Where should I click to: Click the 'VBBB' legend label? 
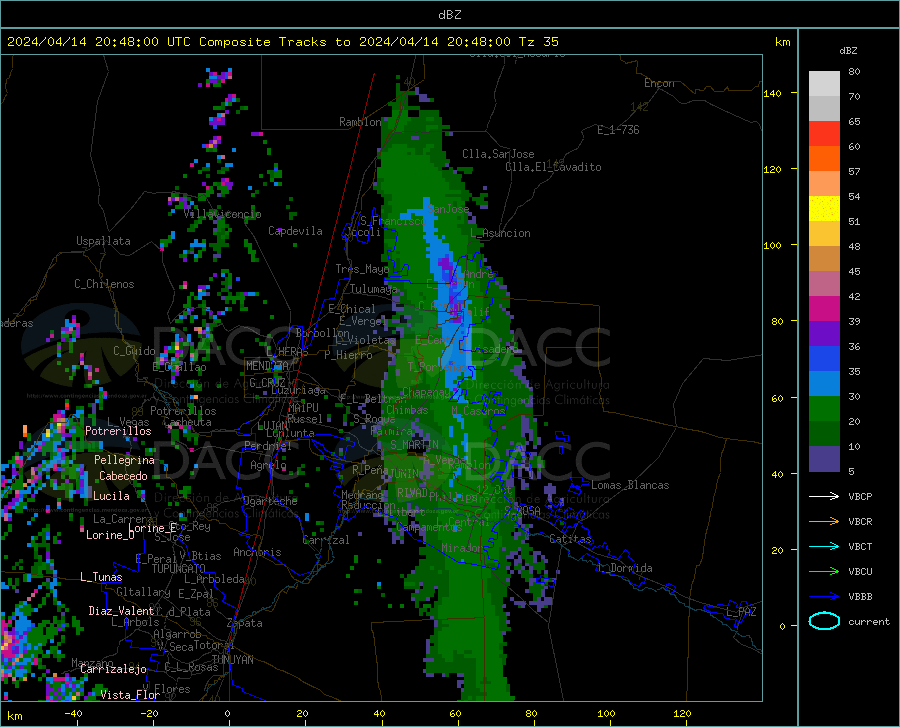point(860,597)
